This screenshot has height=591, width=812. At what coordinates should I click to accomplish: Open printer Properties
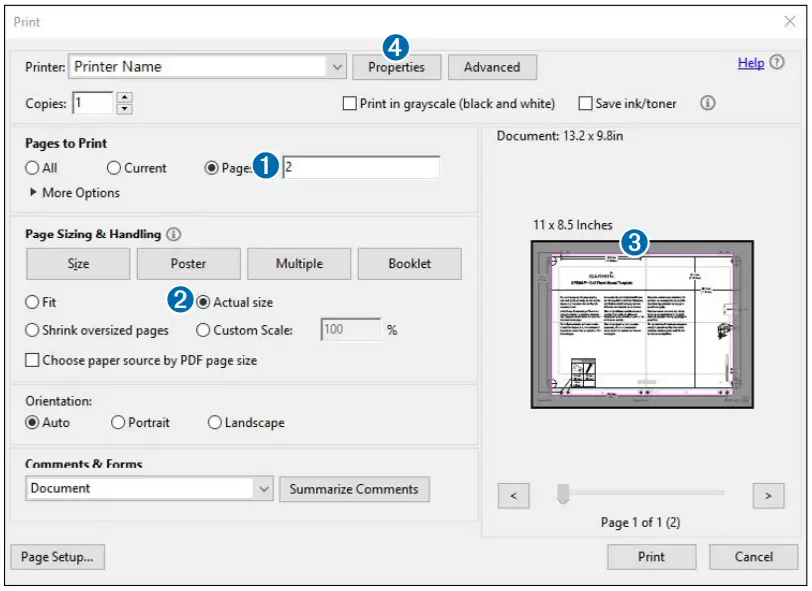click(x=396, y=68)
